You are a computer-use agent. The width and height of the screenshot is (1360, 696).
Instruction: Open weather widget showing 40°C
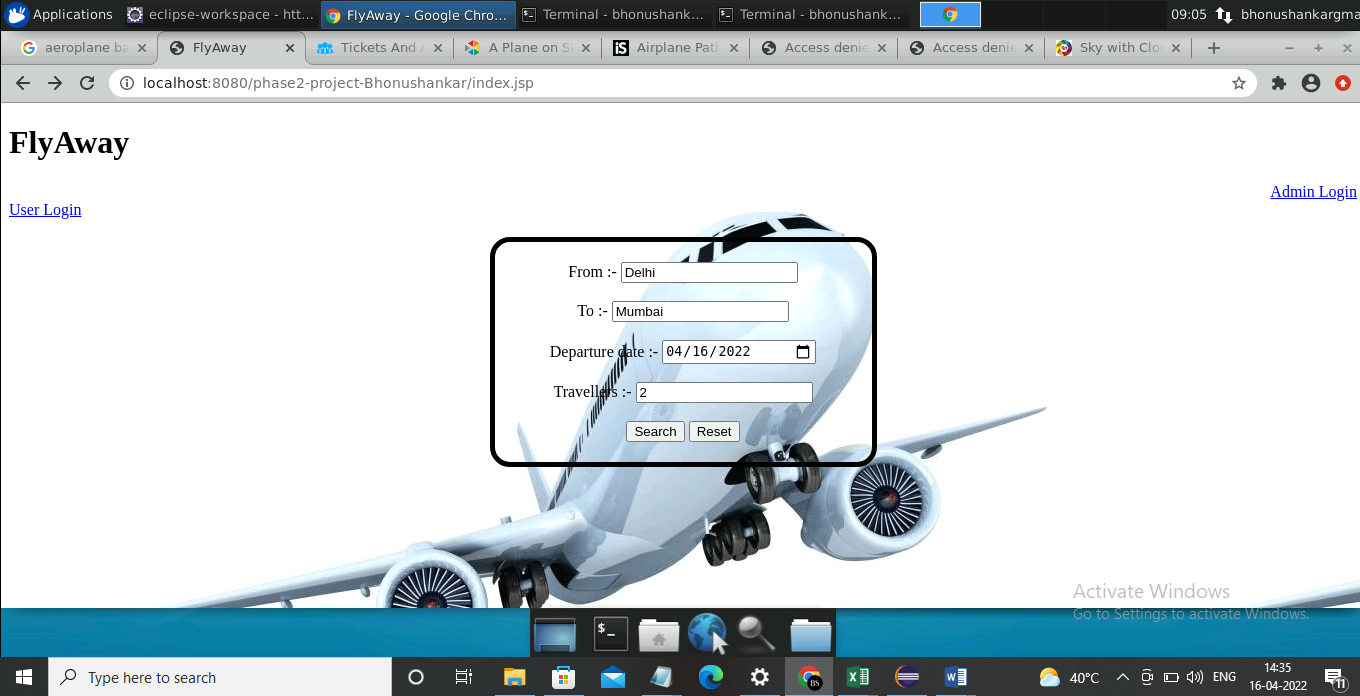click(x=1069, y=677)
